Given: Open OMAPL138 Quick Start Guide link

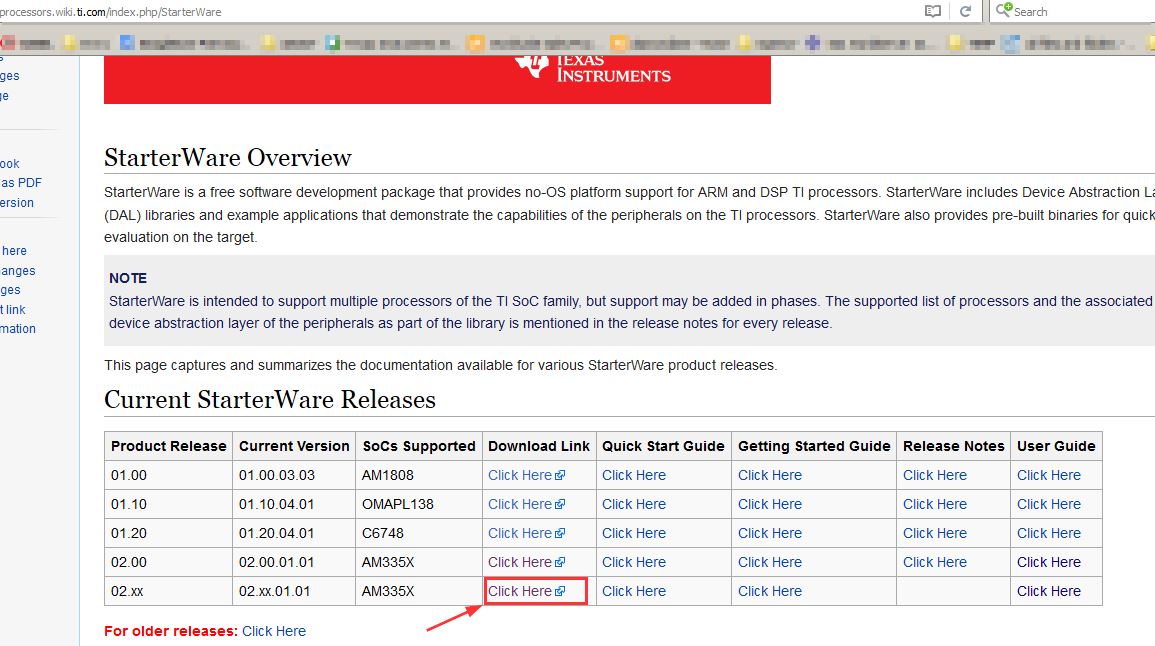Looking at the screenshot, I should [x=633, y=504].
